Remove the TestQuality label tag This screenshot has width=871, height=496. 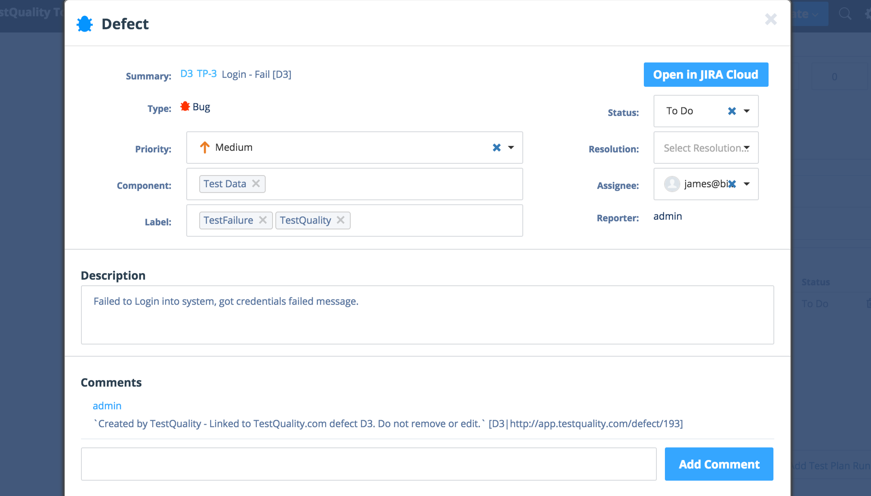tap(341, 221)
